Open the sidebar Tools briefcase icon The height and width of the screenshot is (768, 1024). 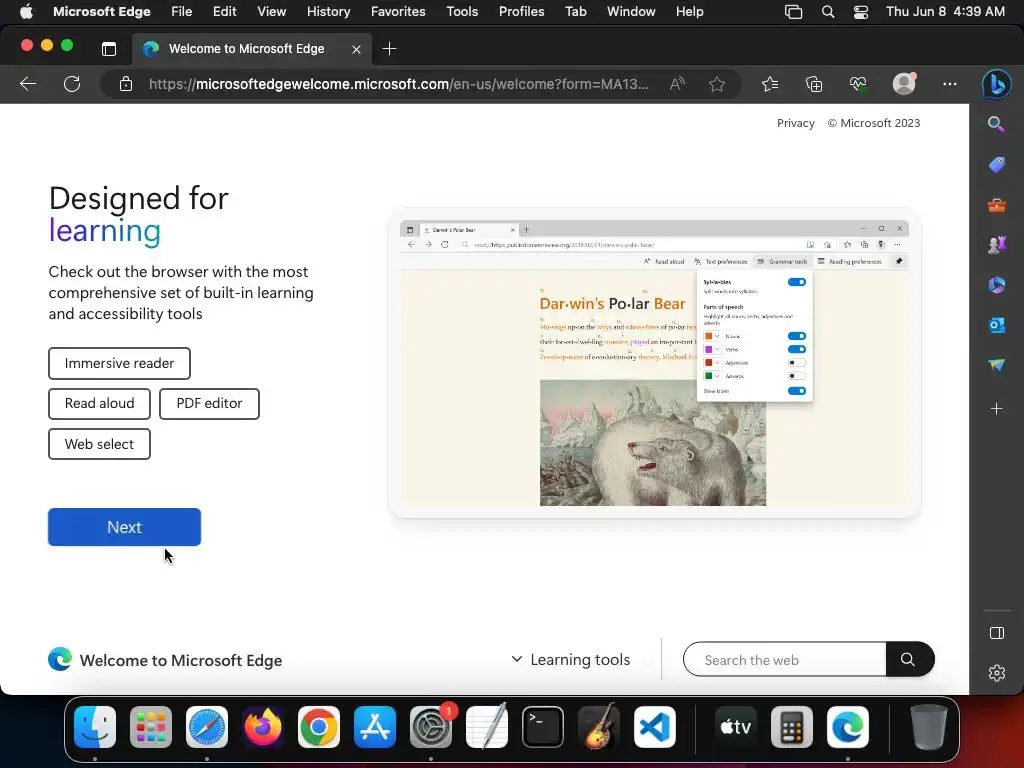[x=997, y=205]
